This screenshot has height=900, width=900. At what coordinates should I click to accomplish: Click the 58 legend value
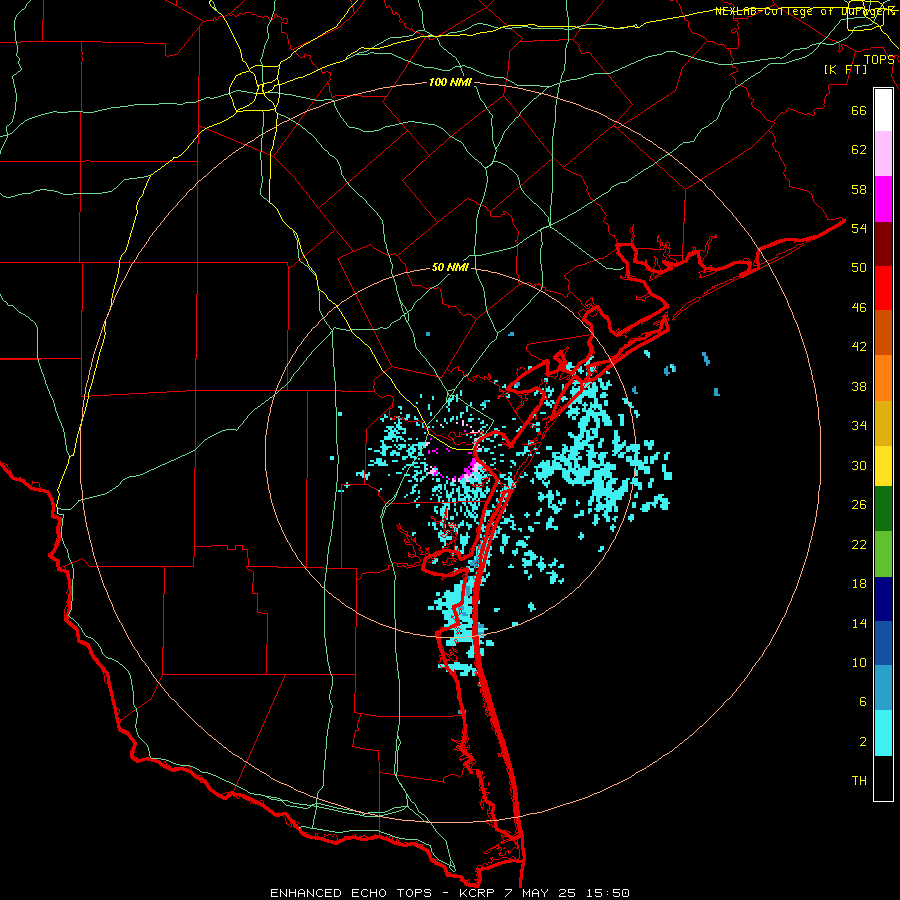point(859,189)
